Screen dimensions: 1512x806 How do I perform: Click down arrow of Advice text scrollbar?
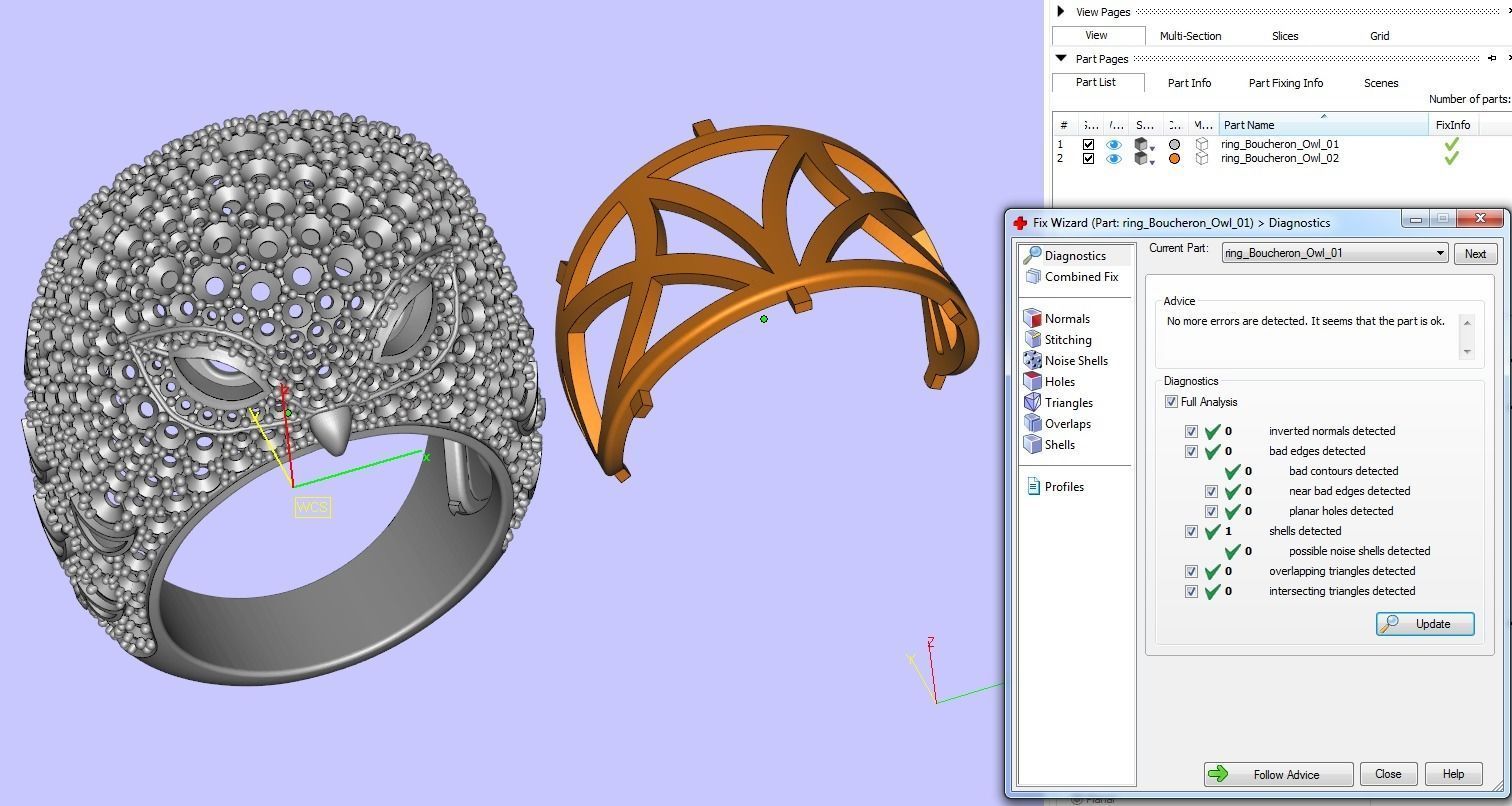(1467, 351)
